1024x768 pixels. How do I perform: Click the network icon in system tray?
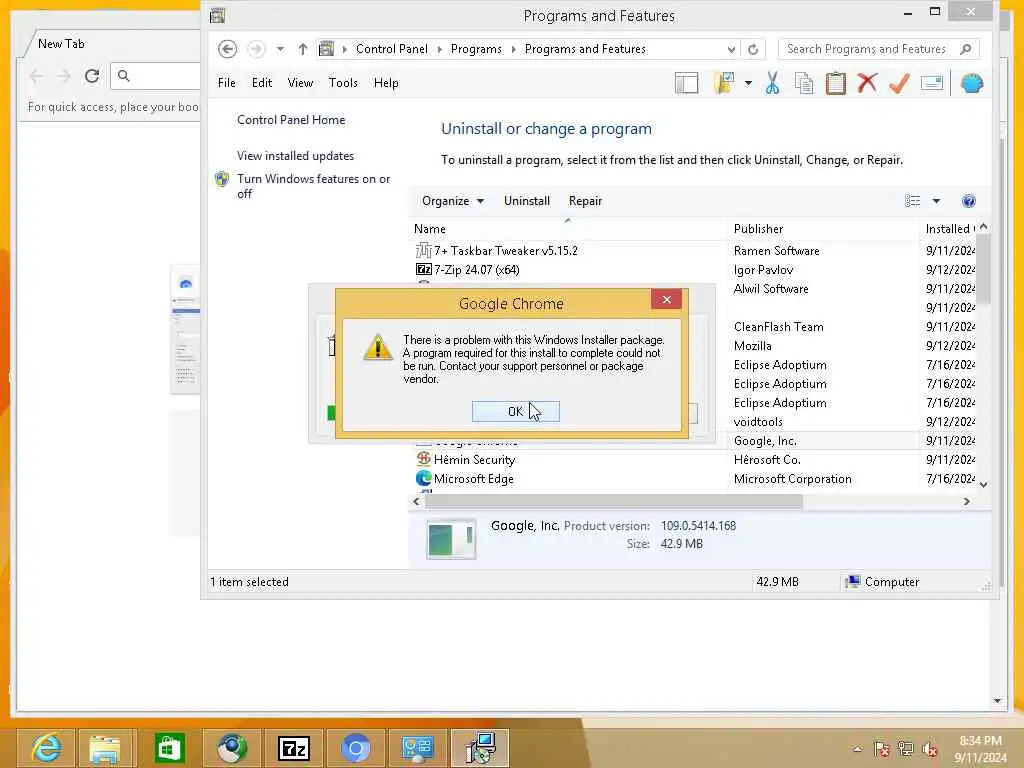(905, 748)
